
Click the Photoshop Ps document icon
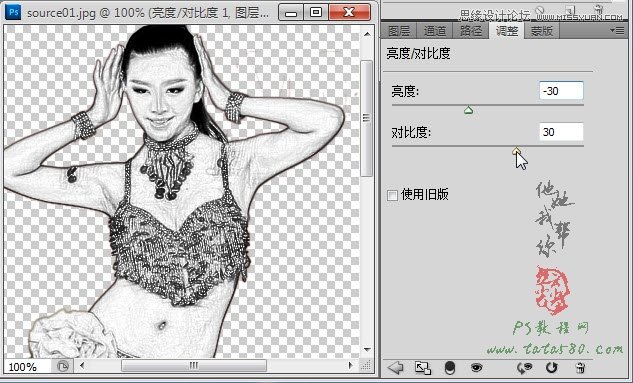13,12
